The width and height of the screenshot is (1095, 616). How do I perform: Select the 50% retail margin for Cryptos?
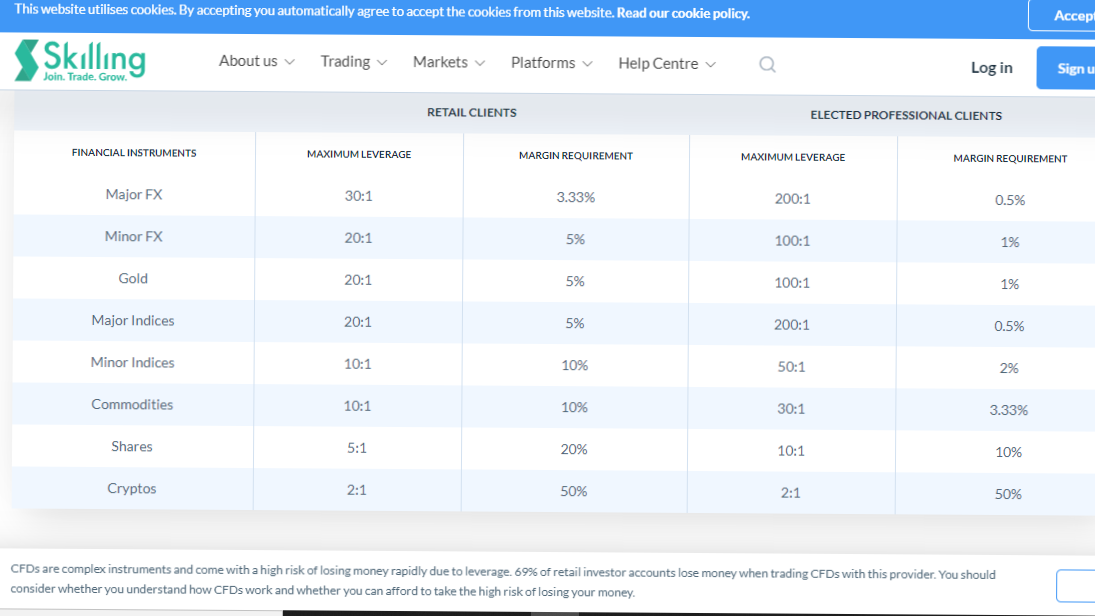coord(573,491)
